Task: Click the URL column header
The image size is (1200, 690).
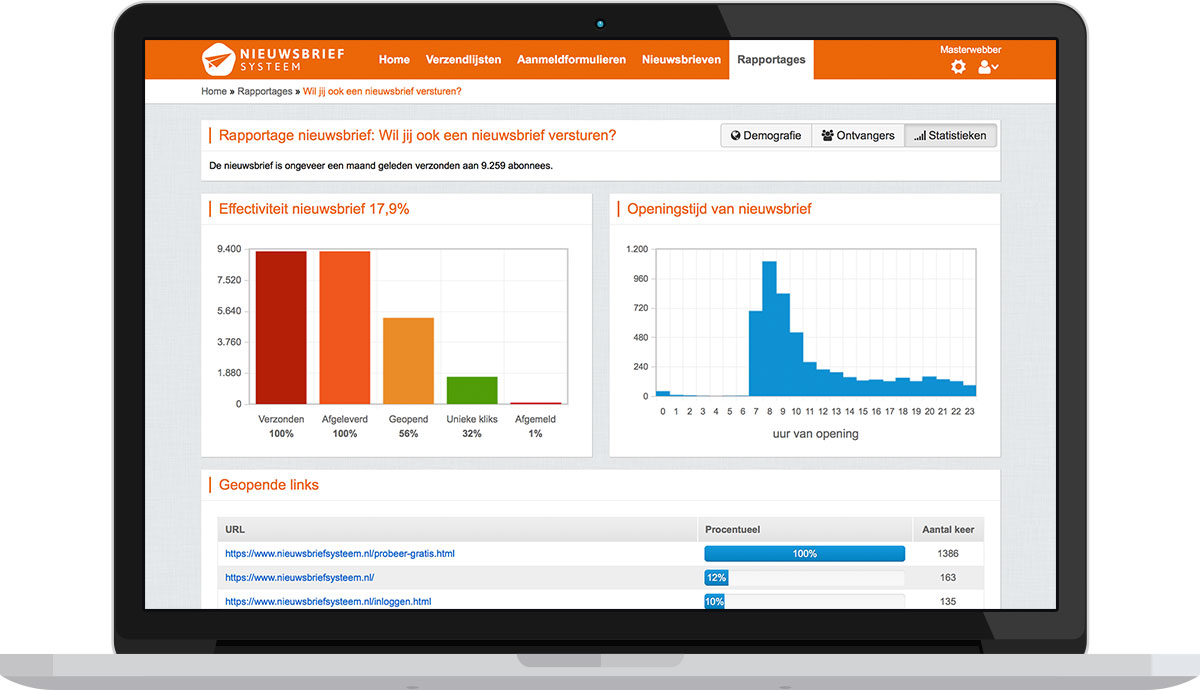Action: point(457,529)
